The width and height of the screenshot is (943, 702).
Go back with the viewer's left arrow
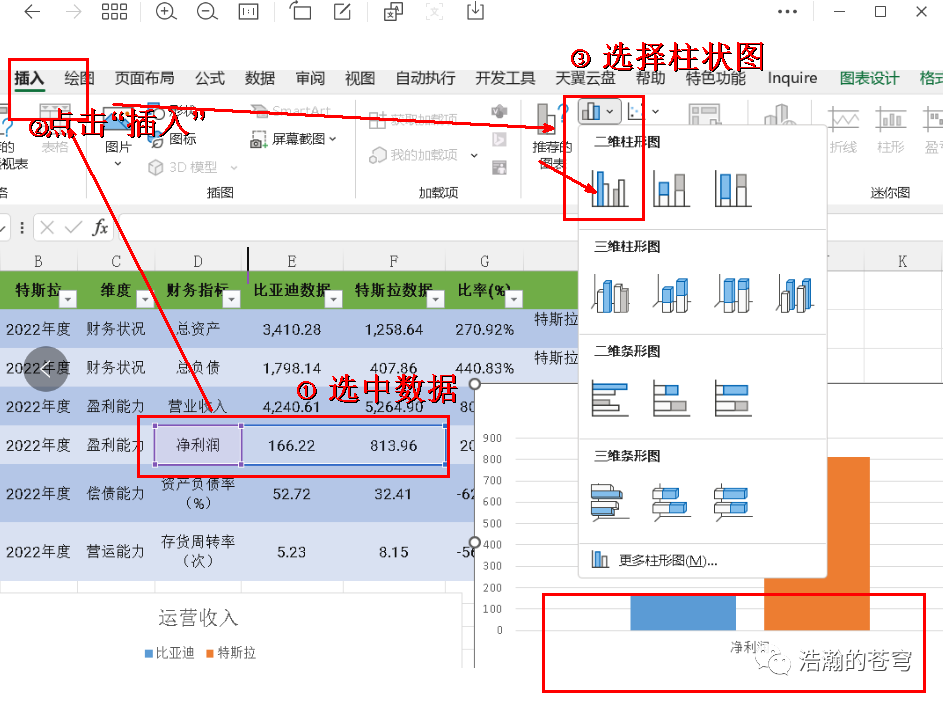[32, 11]
